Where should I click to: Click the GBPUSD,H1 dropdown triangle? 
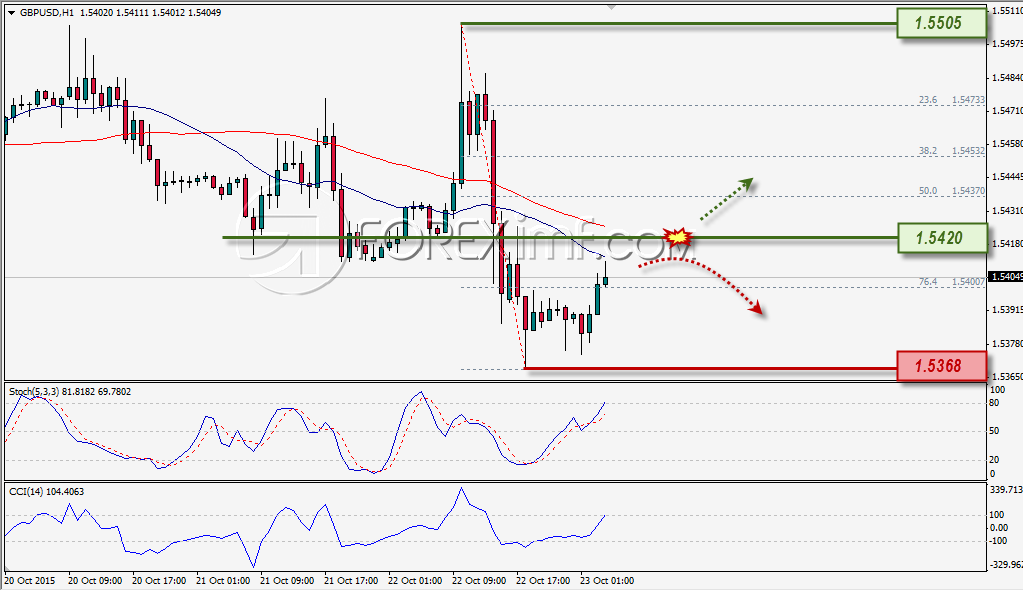12,13
